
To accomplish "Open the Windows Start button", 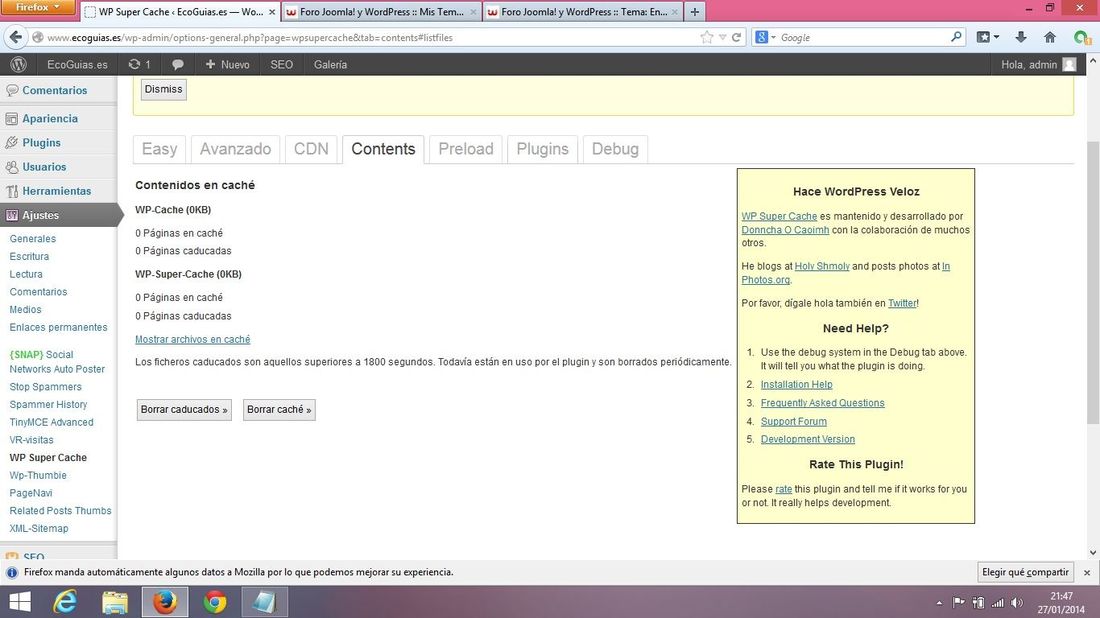I will click(x=20, y=602).
